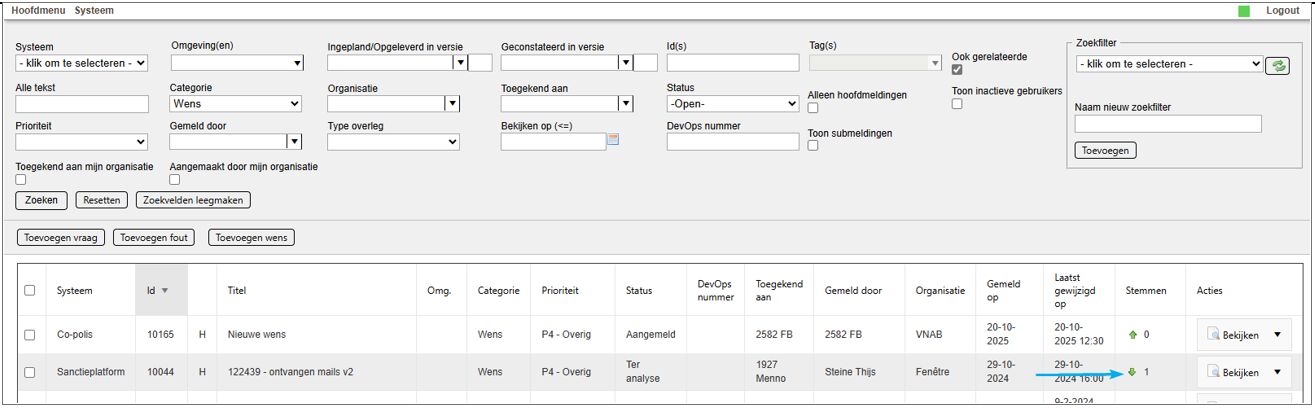Focus the Id(s) input field
The width and height of the screenshot is (1315, 408).
pyautogui.click(x=733, y=63)
